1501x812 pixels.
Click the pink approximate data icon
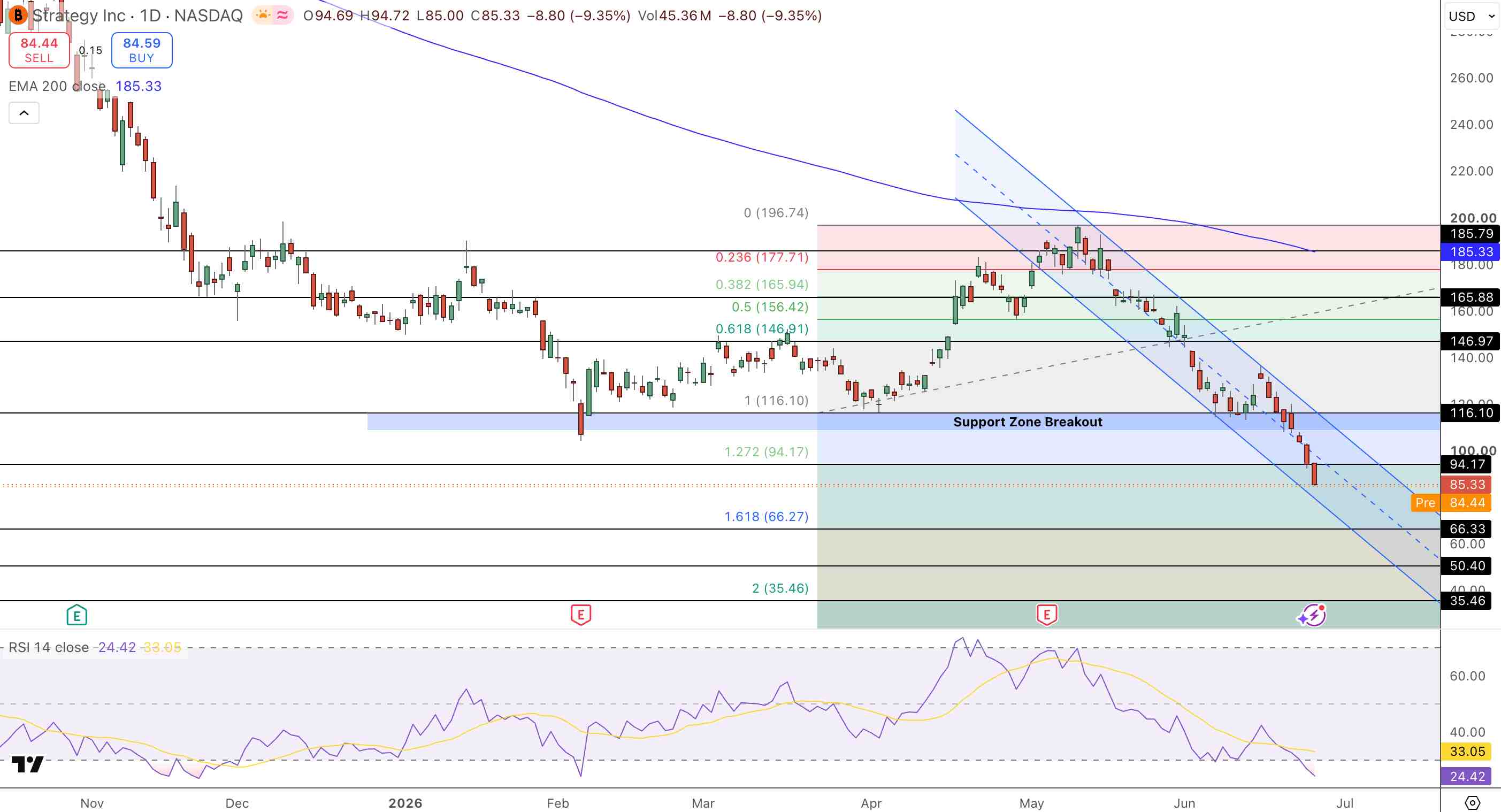(283, 15)
